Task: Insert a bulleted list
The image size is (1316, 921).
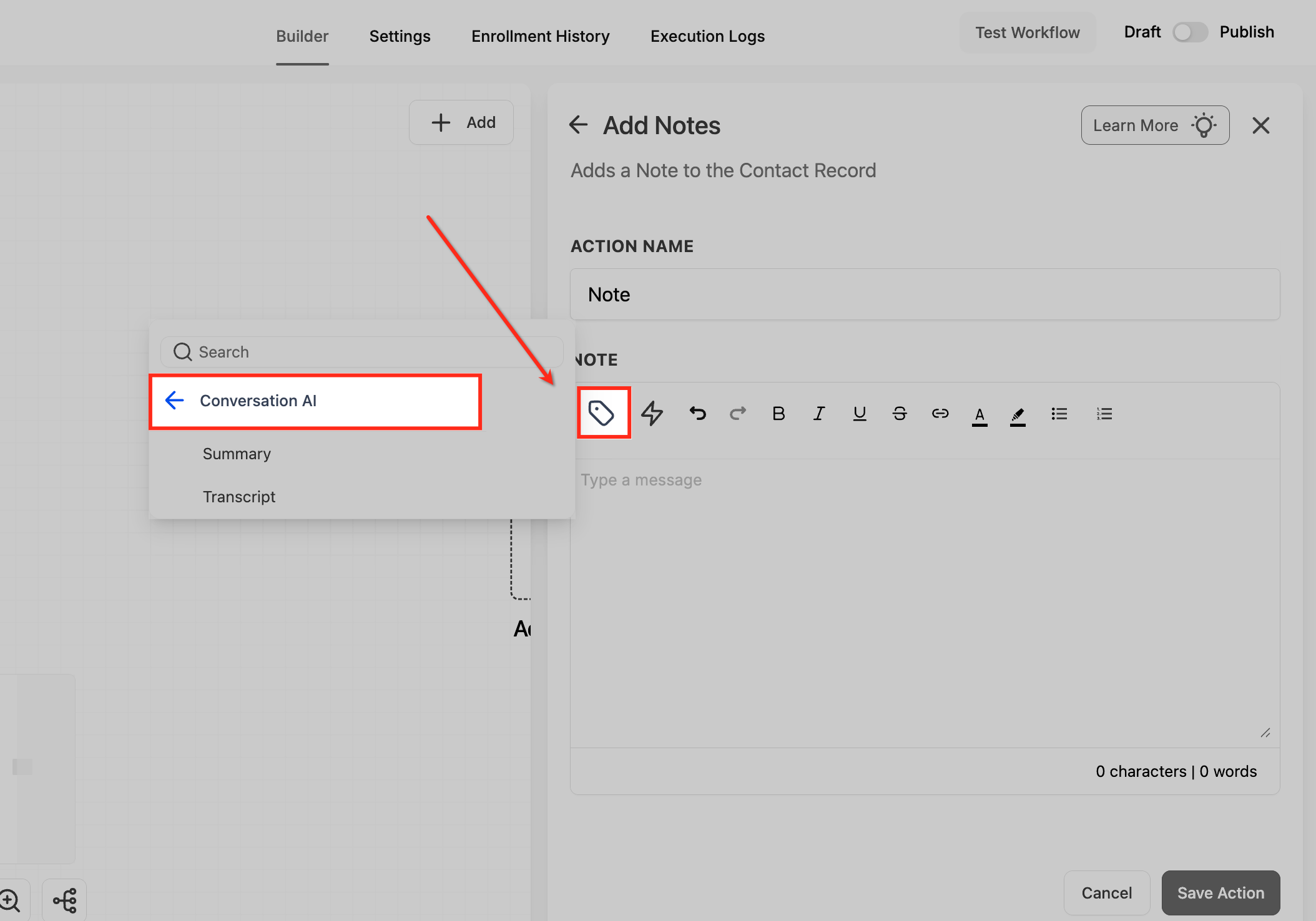Action: pos(1059,413)
